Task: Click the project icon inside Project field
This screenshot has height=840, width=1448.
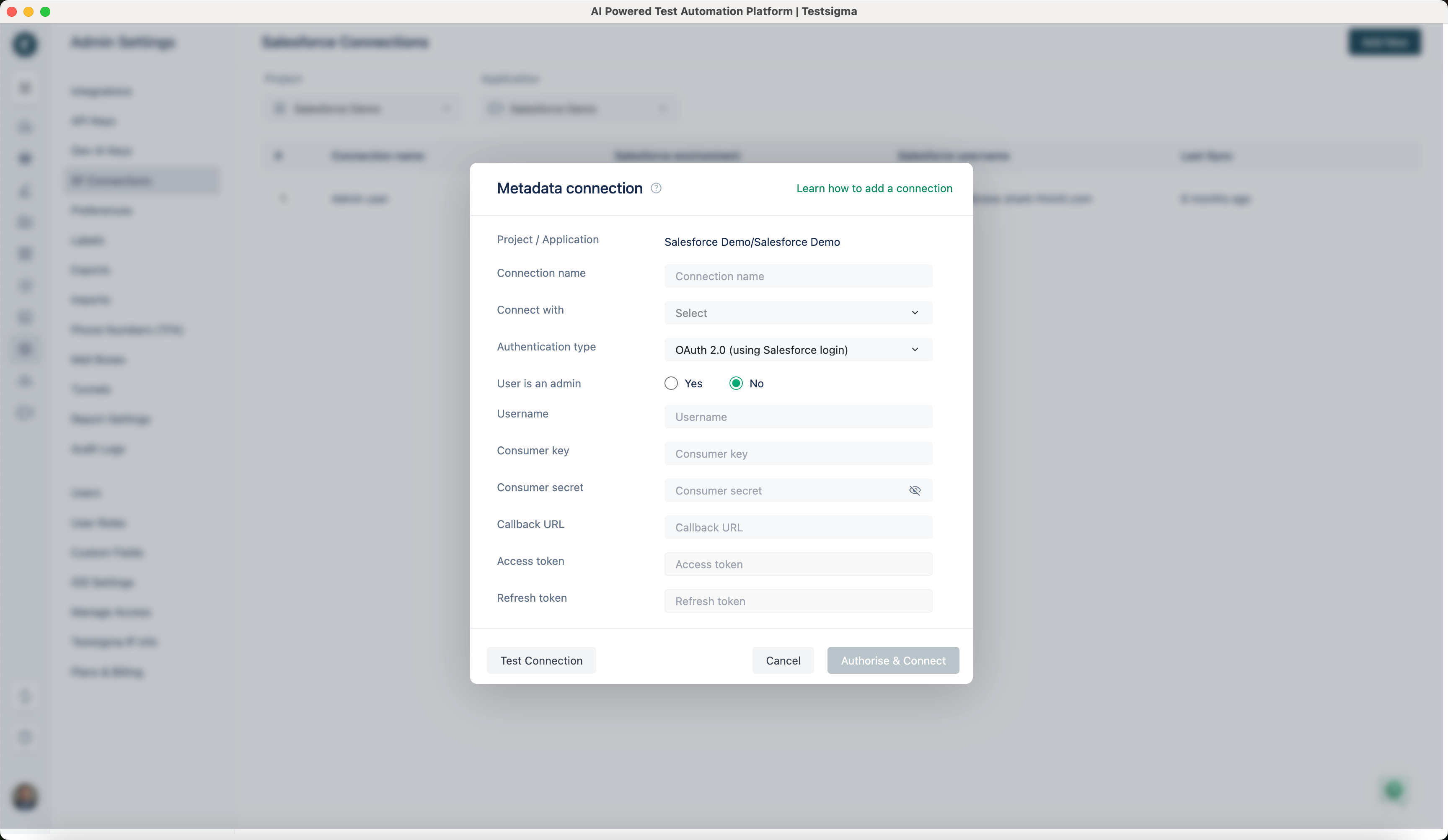Action: click(280, 108)
